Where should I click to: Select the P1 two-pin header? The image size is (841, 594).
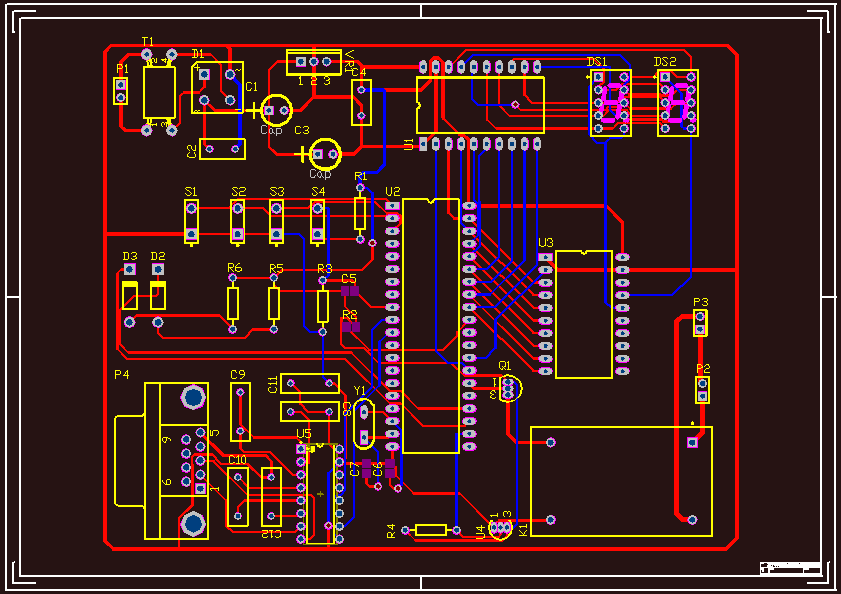[x=121, y=91]
